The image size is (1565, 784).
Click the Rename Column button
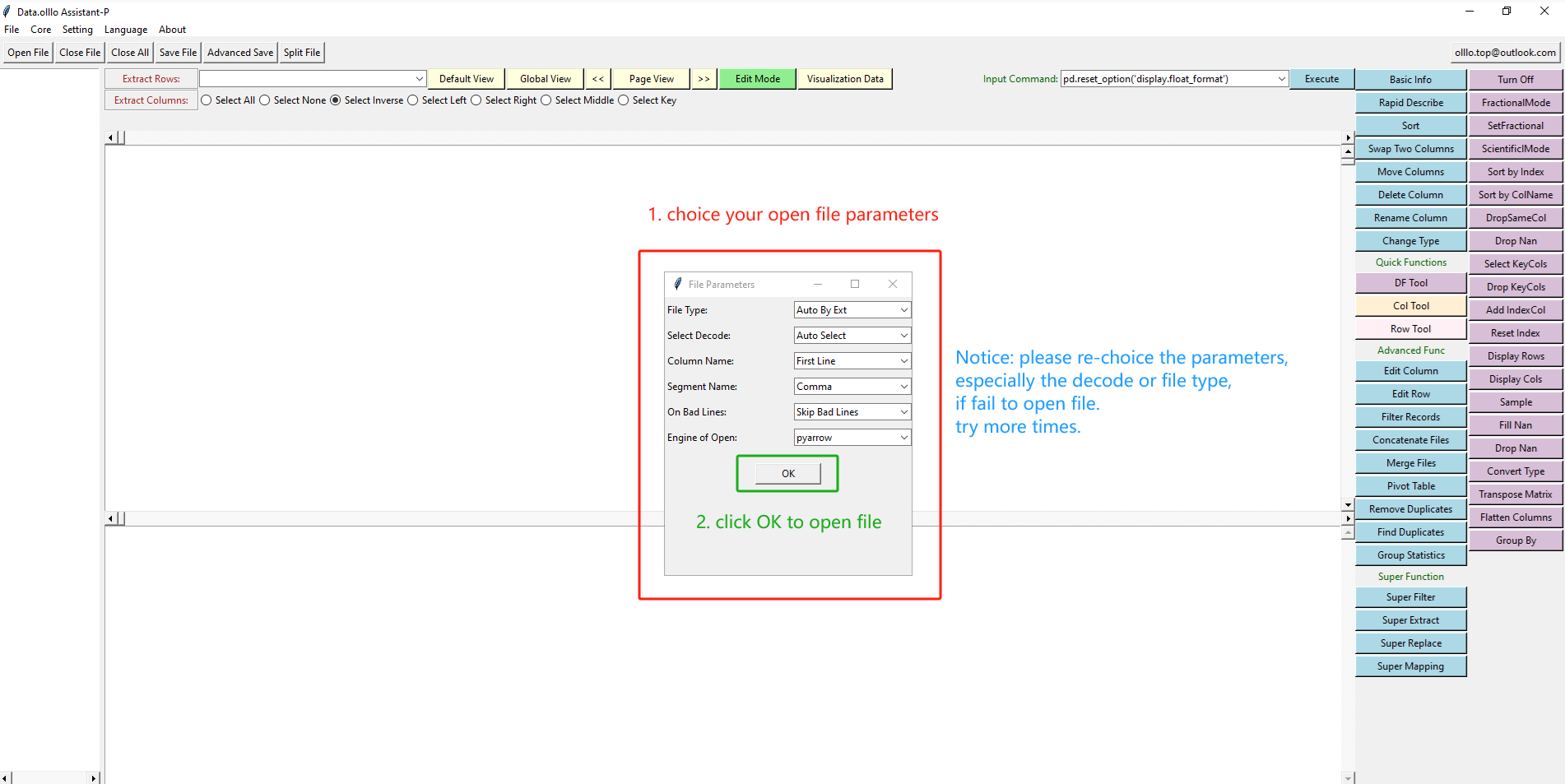click(x=1410, y=218)
